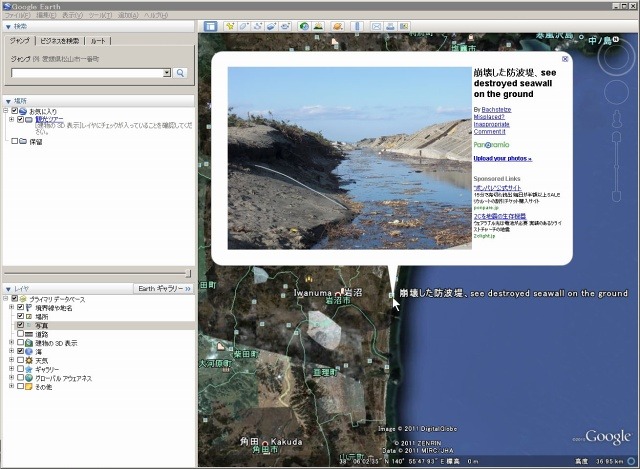Viewport: 640px width, 469px height.
Task: Click the building icon beside 建物の 3D 表示
Action: tap(29, 343)
